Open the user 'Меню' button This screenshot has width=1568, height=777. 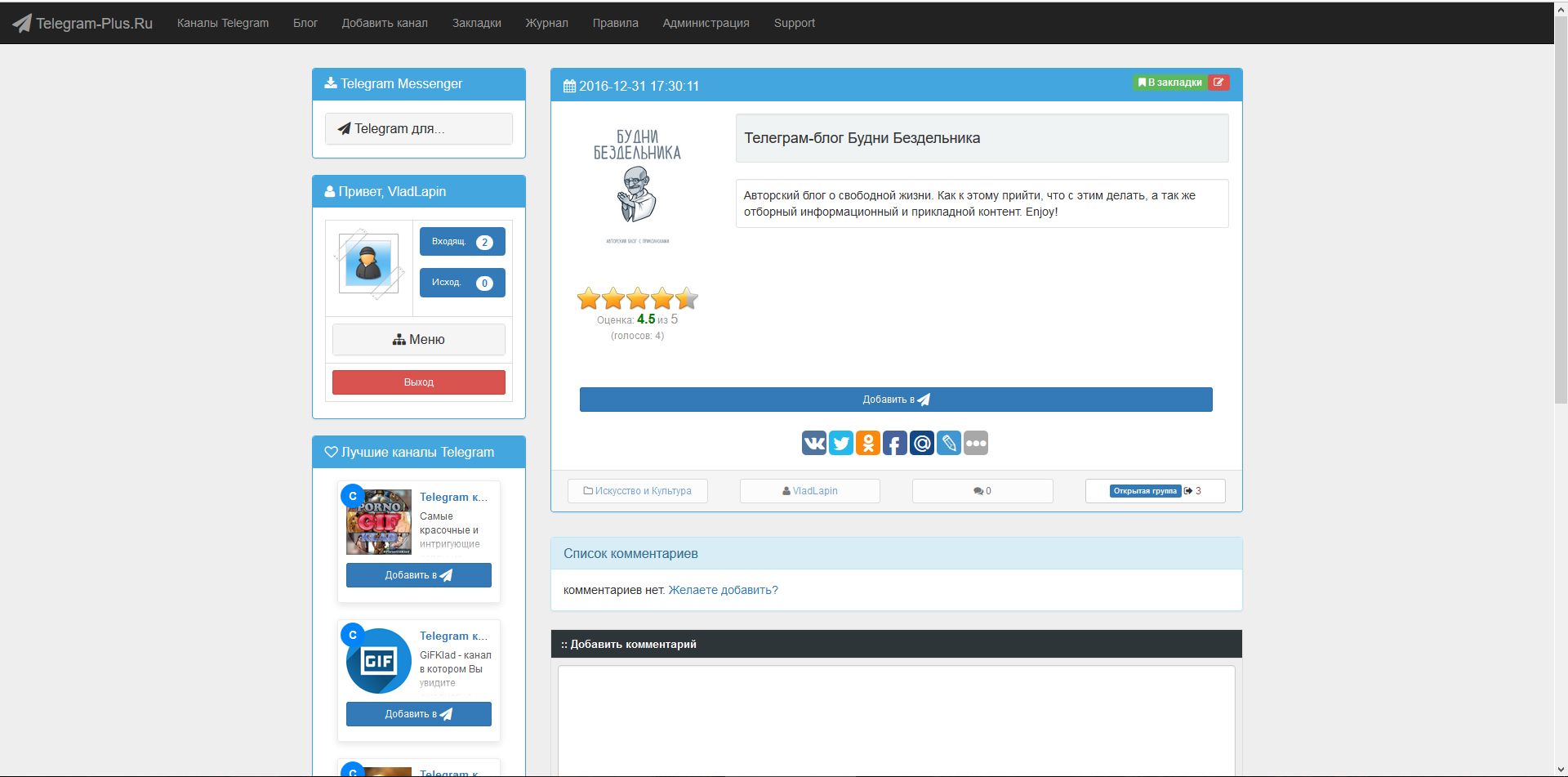419,339
